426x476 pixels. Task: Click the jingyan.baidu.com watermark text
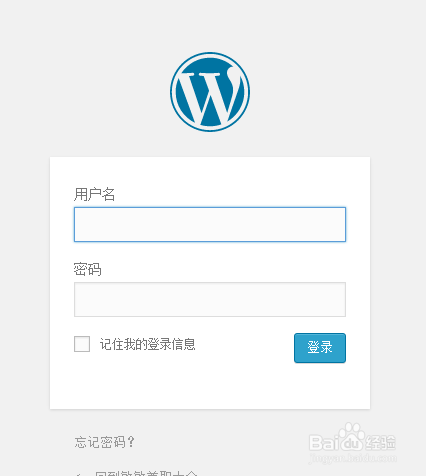click(353, 458)
